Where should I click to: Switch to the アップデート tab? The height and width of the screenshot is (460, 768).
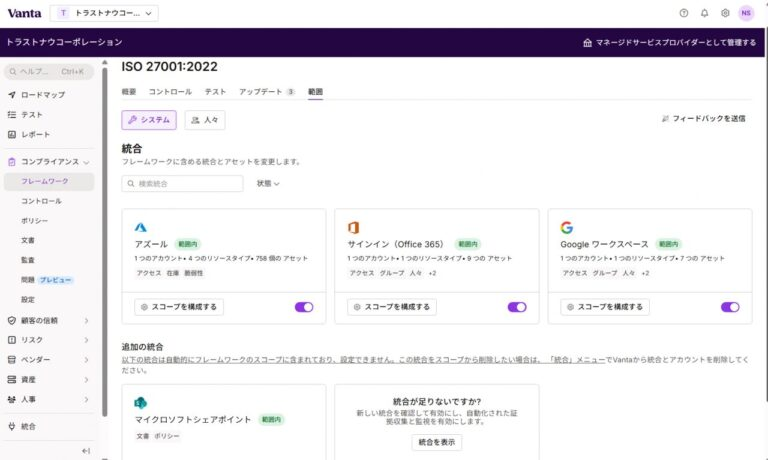pyautogui.click(x=267, y=92)
